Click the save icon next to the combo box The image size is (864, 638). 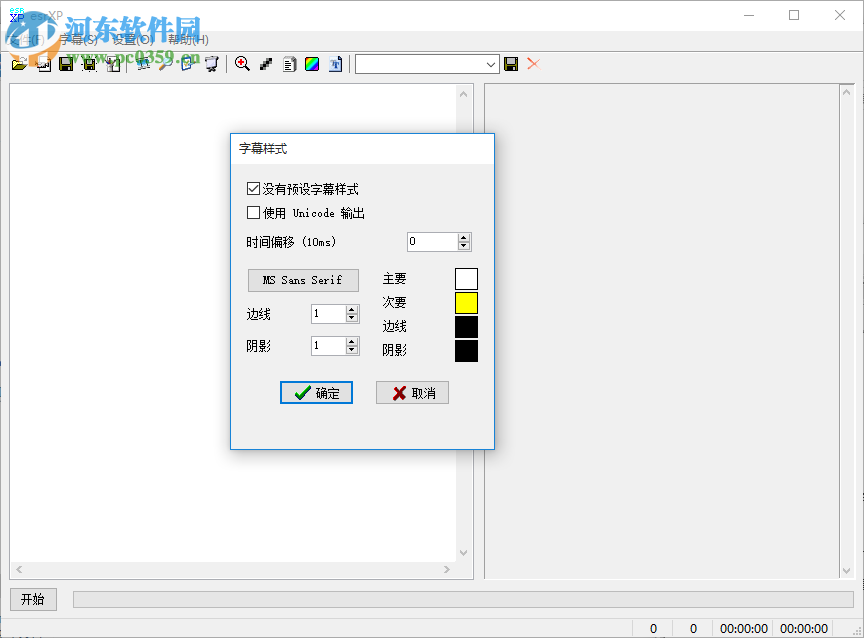pyautogui.click(x=511, y=63)
